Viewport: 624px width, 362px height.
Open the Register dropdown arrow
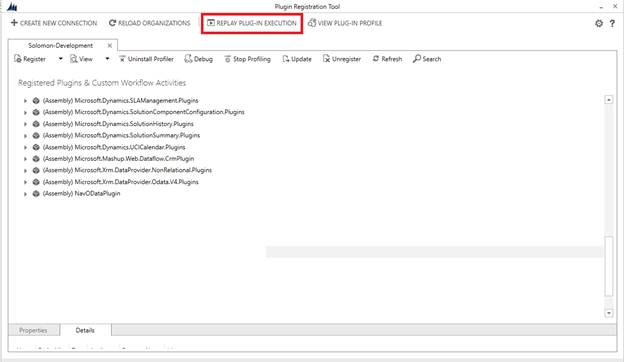[60, 59]
